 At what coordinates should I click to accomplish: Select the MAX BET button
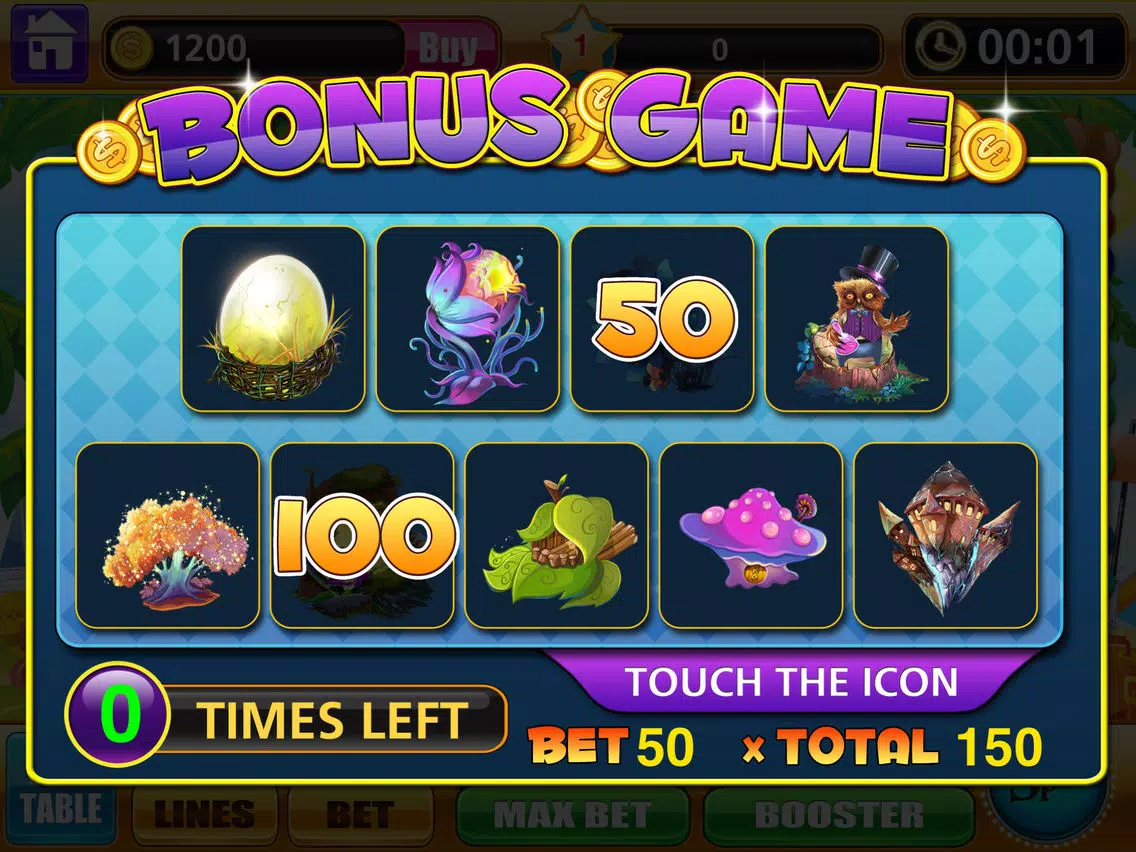(x=572, y=814)
